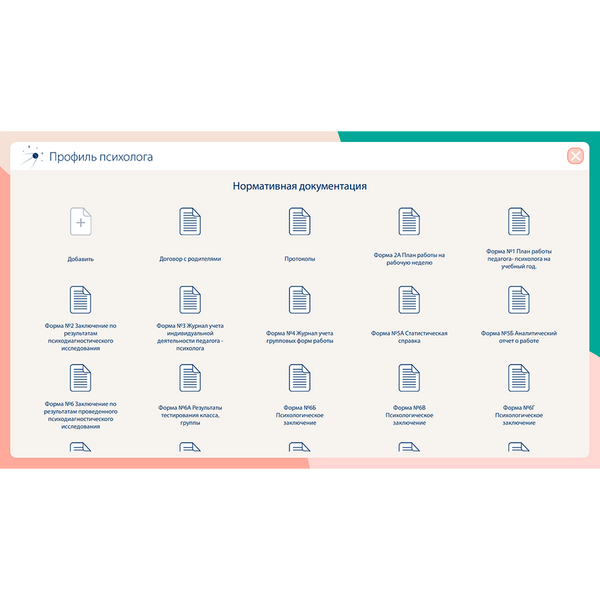The image size is (600, 600).
Task: Click the Профиль психолога logo icon
Action: click(31, 157)
